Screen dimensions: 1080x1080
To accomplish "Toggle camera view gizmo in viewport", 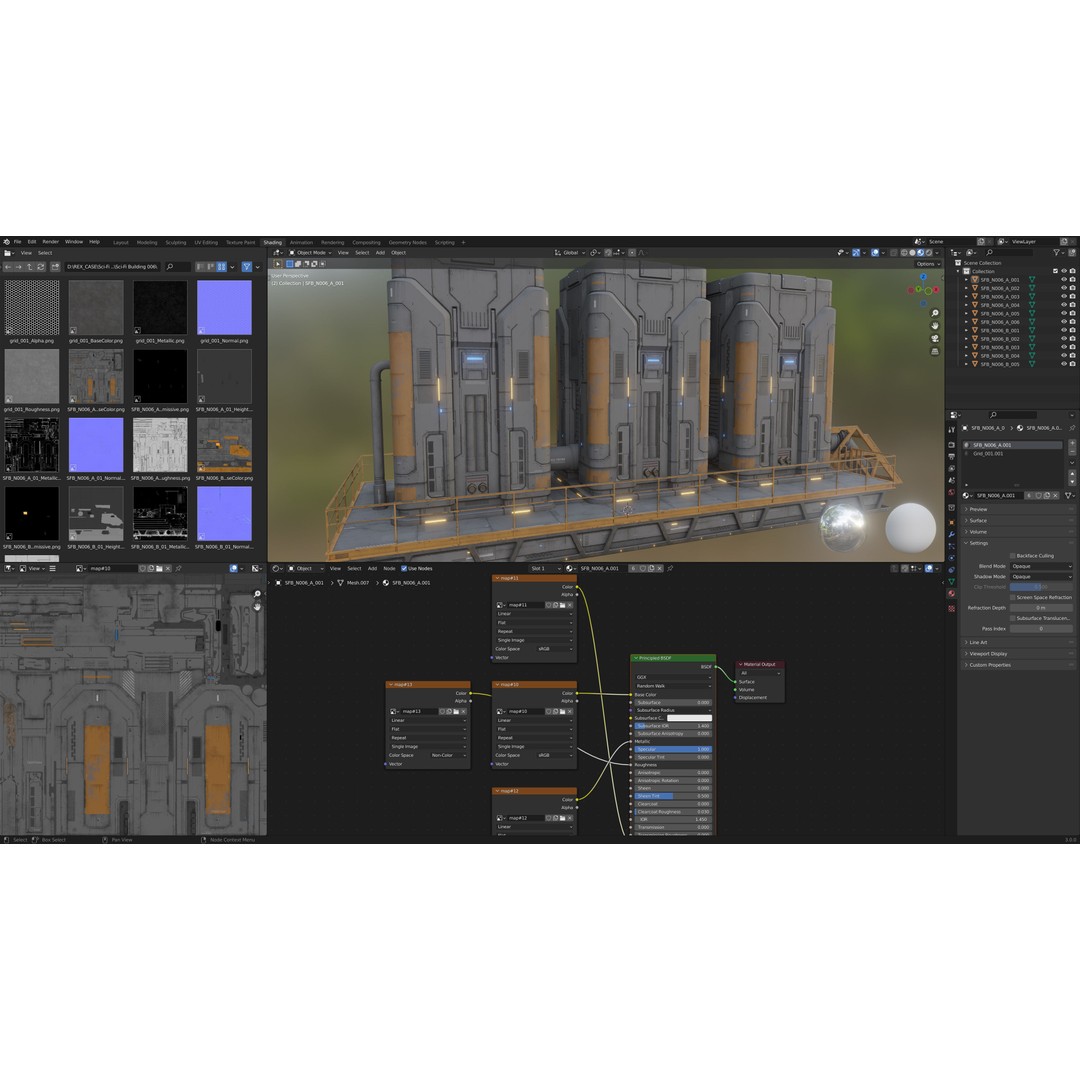I will 935,338.
